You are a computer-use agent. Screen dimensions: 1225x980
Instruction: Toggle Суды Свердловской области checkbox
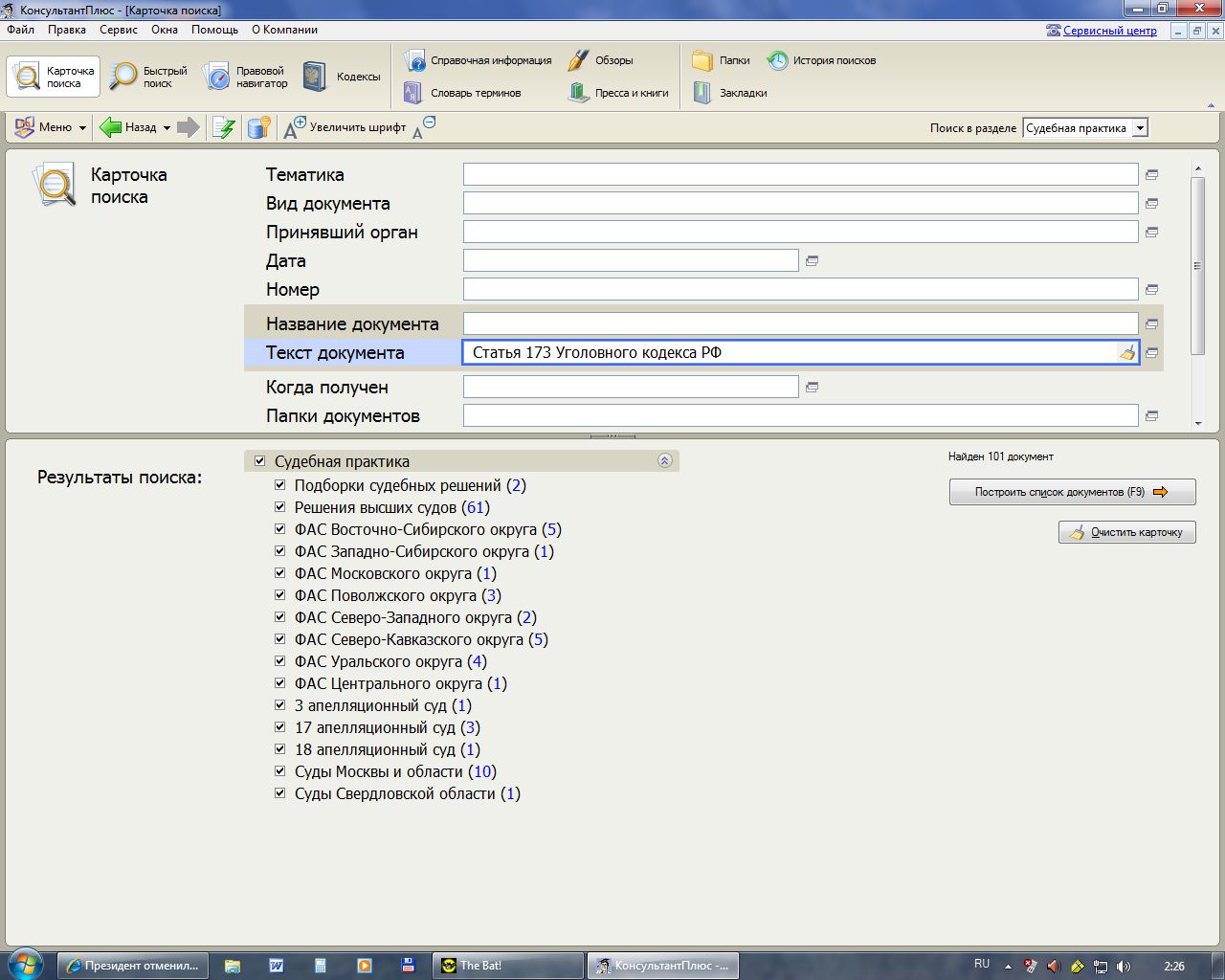pyautogui.click(x=279, y=792)
